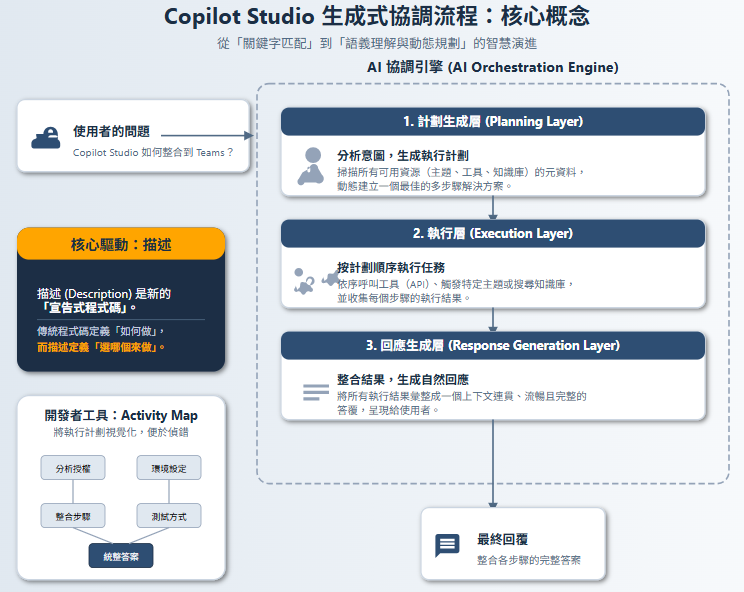
Task: Click the line 將所有執行結果彙整成一個上下文連貫
Action: (x=462, y=396)
